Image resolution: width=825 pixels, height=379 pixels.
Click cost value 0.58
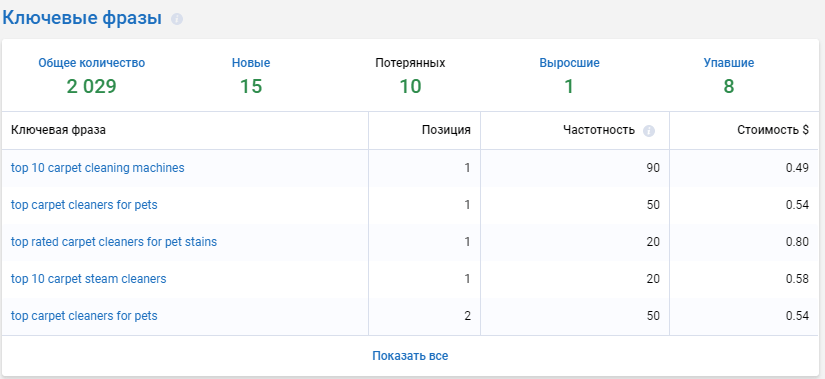798,279
